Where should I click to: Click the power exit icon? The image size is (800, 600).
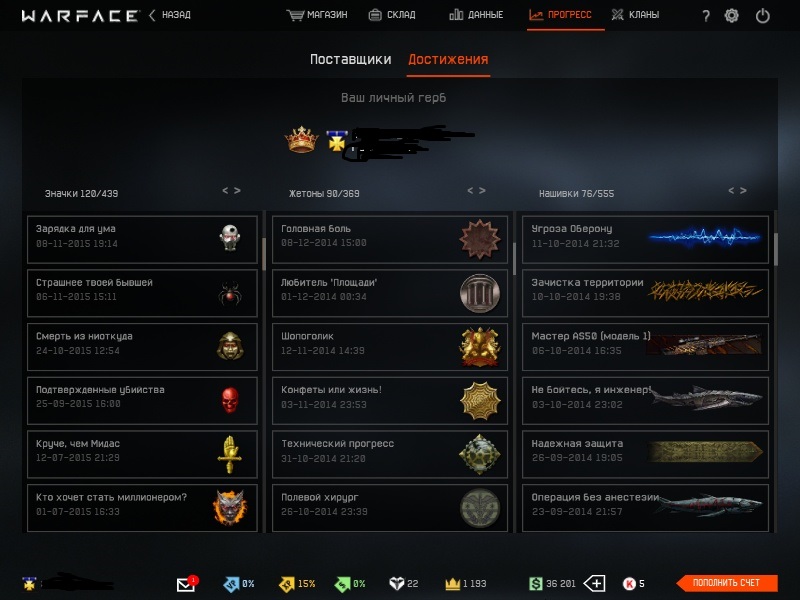click(763, 16)
